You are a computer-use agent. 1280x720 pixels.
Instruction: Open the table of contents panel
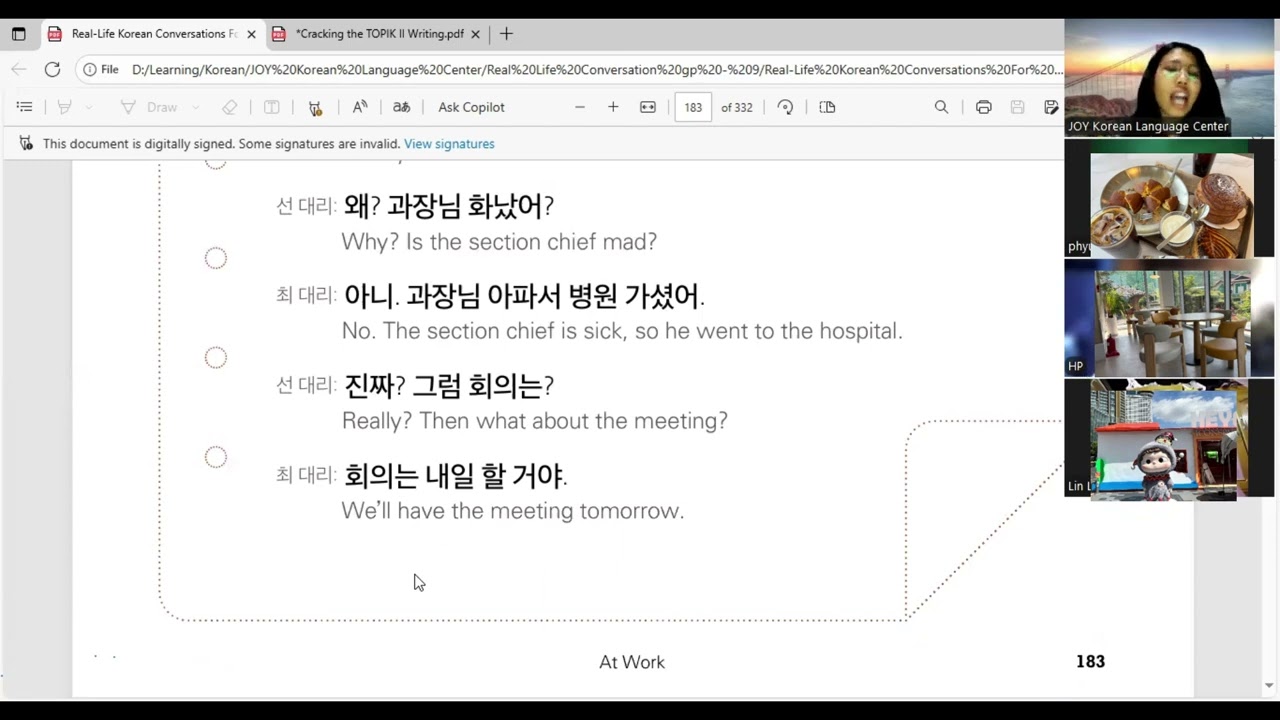pyautogui.click(x=25, y=107)
